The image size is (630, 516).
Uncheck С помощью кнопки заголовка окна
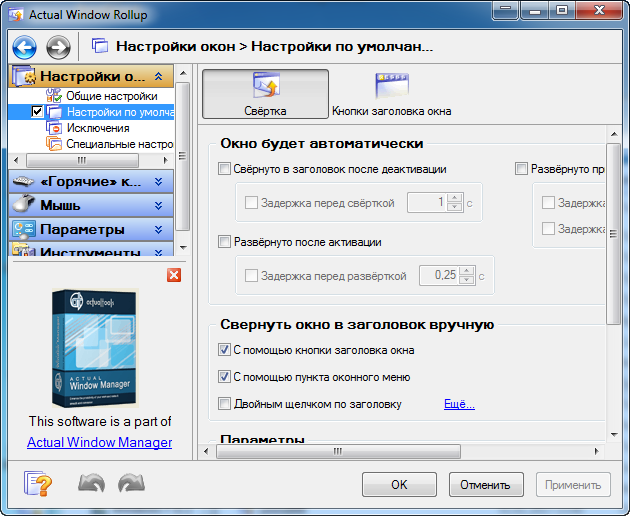pos(225,351)
